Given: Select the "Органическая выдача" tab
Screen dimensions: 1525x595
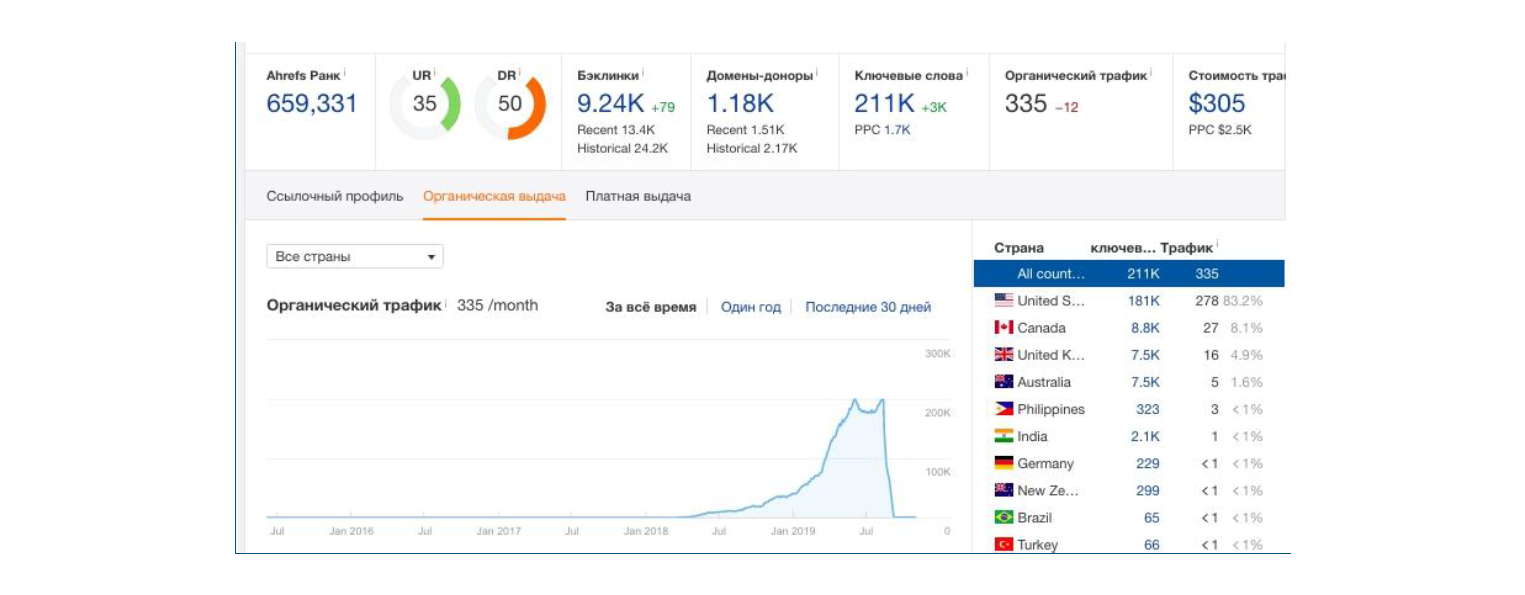Looking at the screenshot, I should (x=494, y=196).
